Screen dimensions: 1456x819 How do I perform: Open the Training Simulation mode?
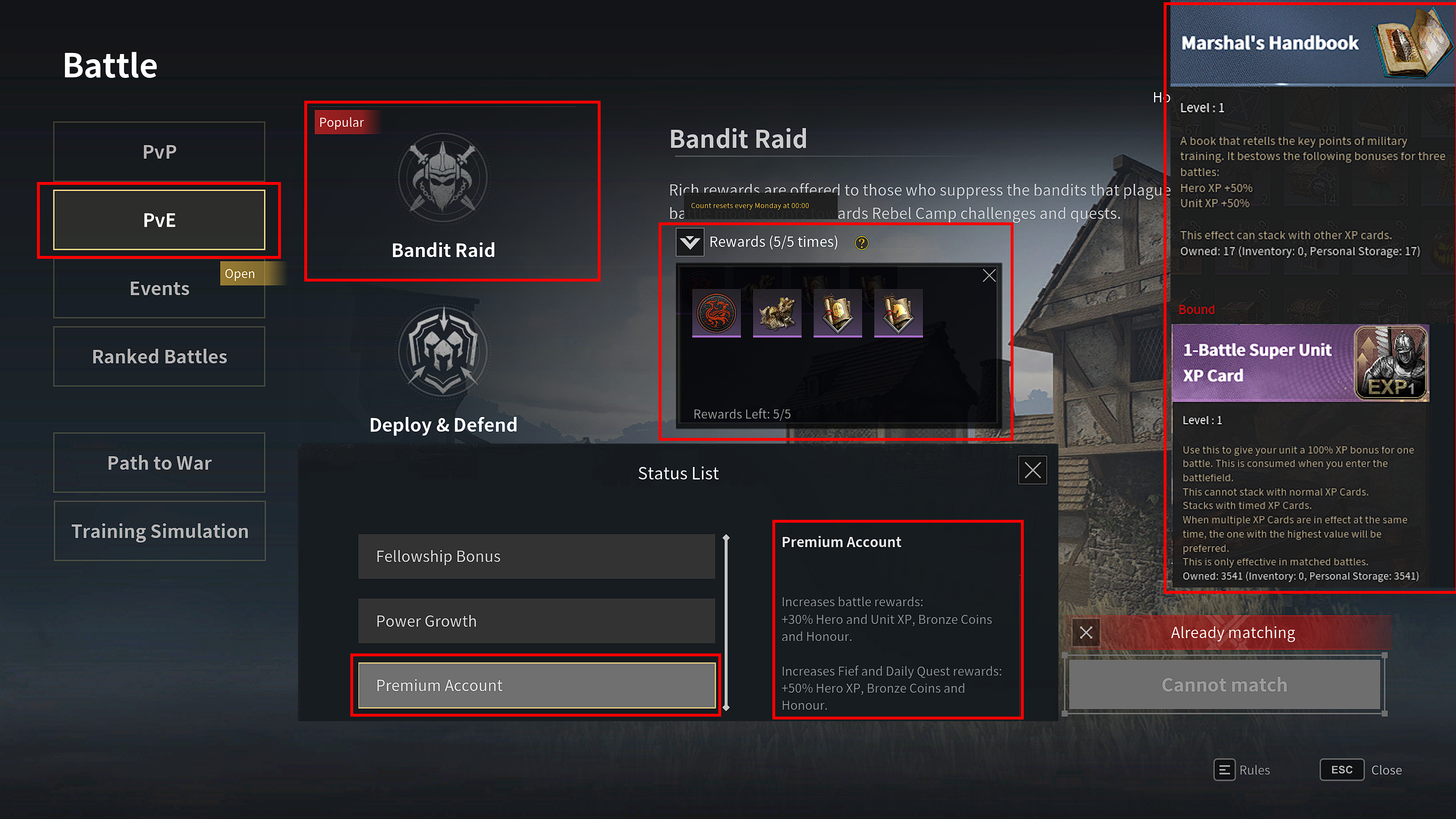pos(159,531)
